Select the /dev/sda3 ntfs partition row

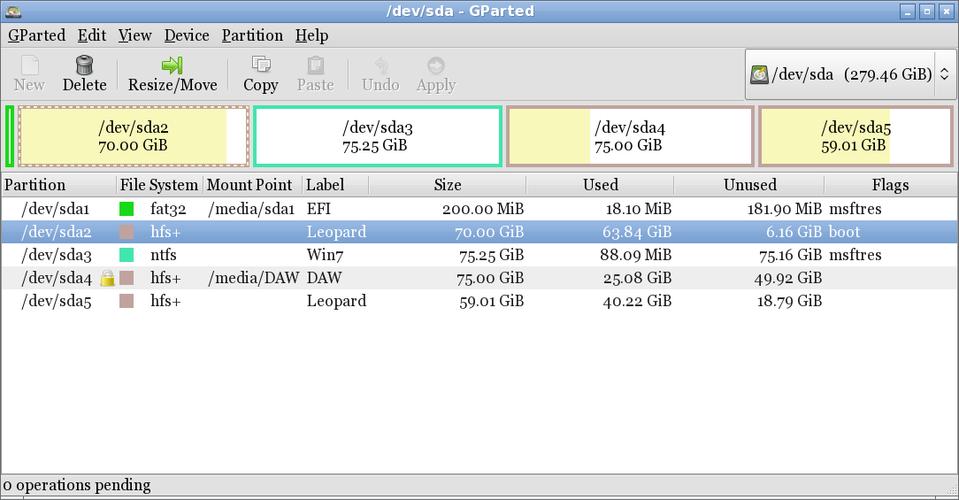pos(400,255)
